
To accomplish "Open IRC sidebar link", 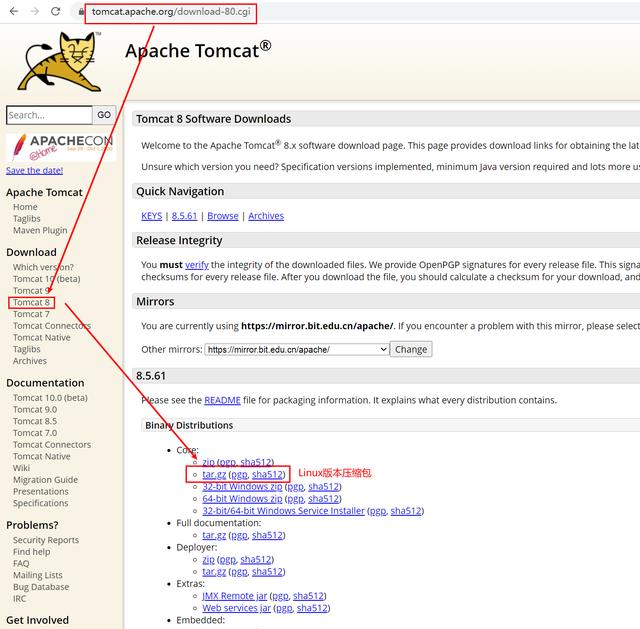I will tap(20, 599).
